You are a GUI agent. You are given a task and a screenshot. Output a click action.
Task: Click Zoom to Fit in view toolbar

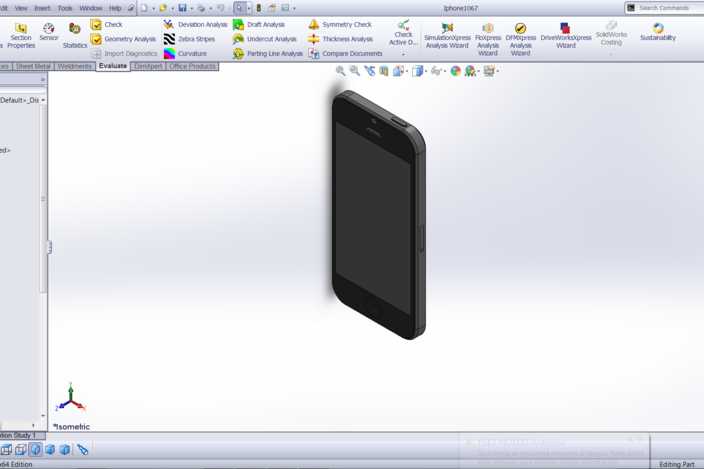point(341,71)
